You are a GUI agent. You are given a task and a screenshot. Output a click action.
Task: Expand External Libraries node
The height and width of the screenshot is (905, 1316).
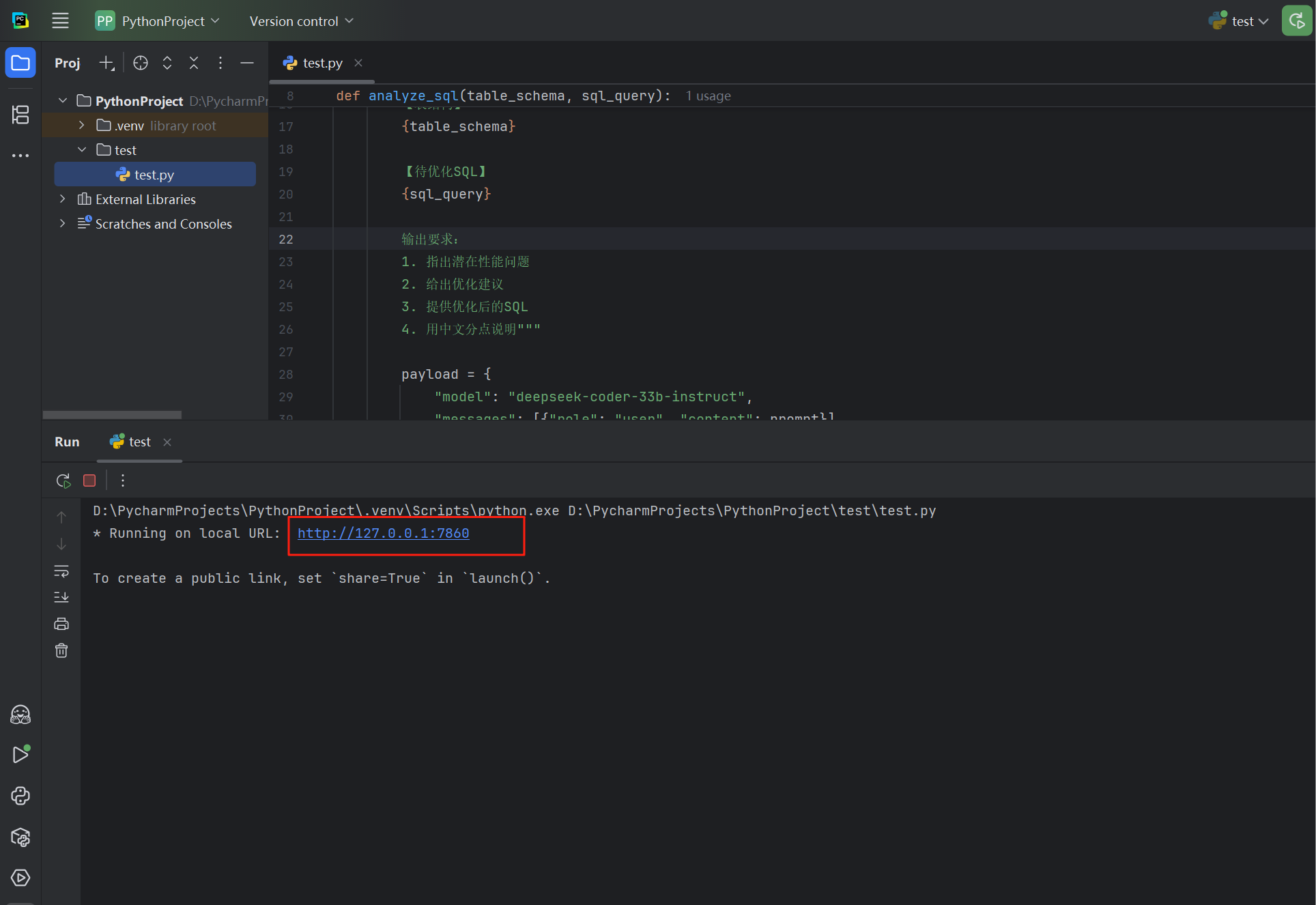[63, 199]
